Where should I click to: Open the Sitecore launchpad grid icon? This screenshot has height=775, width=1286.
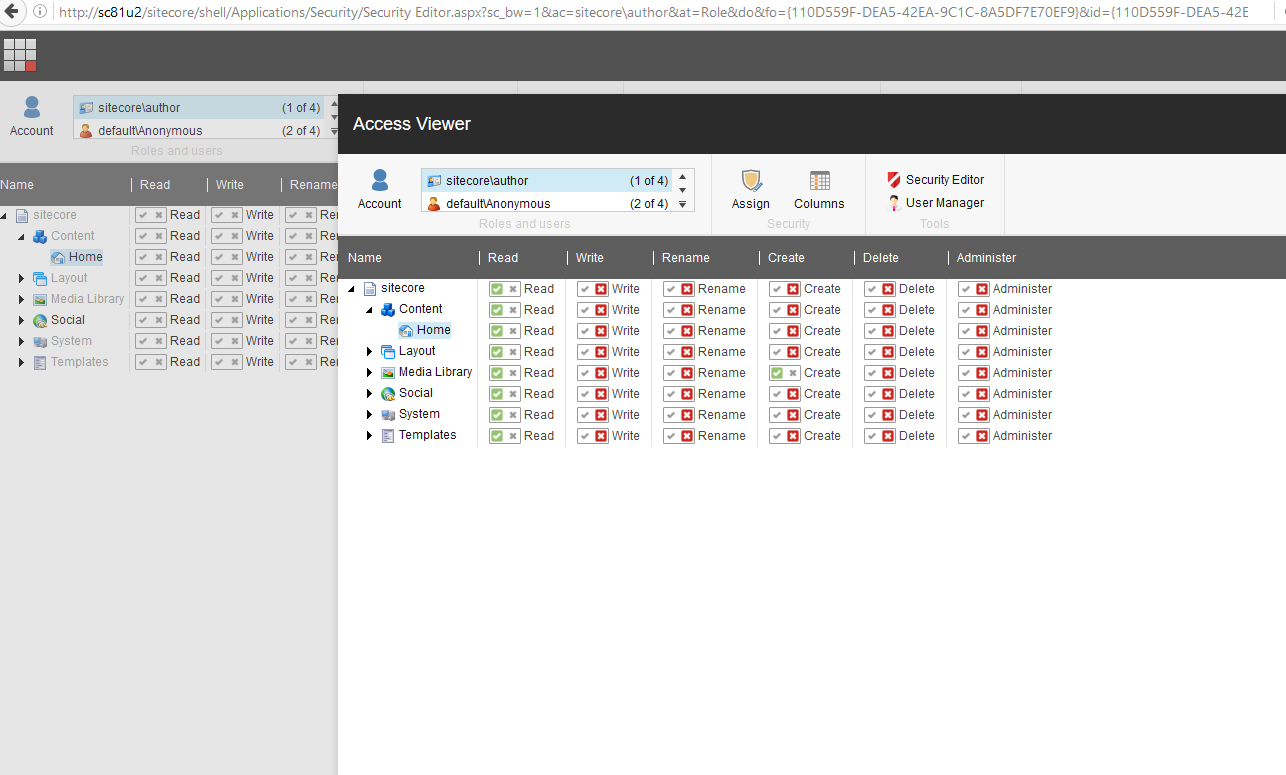20,55
